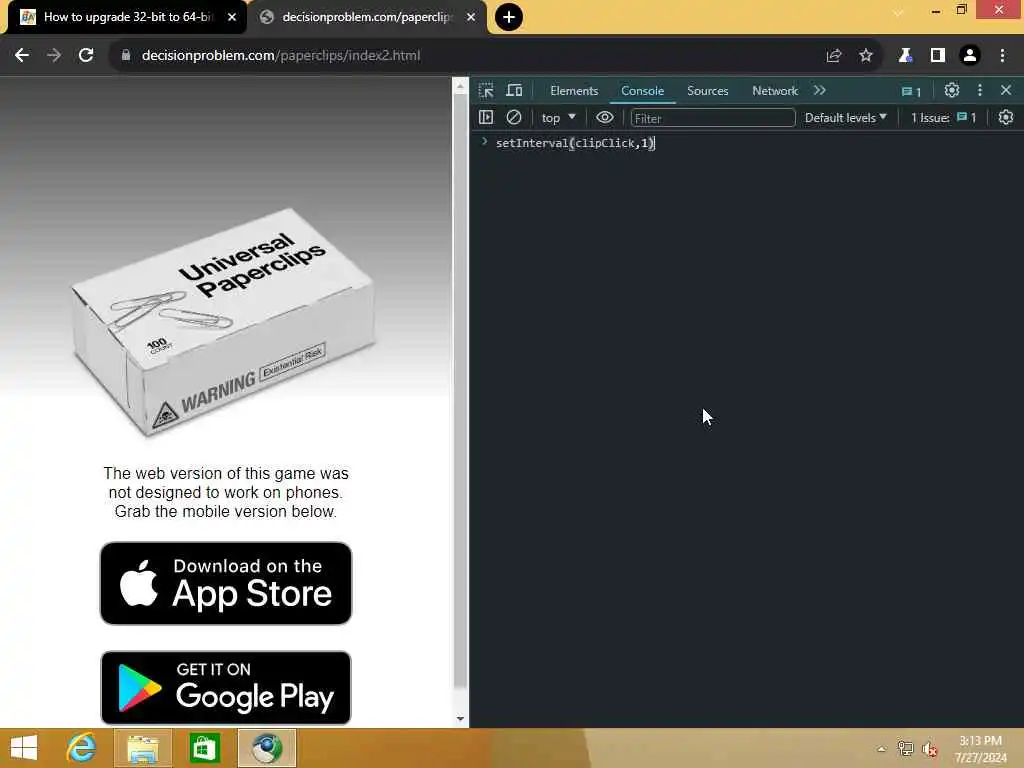Launch Internet Explorer from the taskbar
Viewport: 1024px width, 768px height.
(82, 748)
